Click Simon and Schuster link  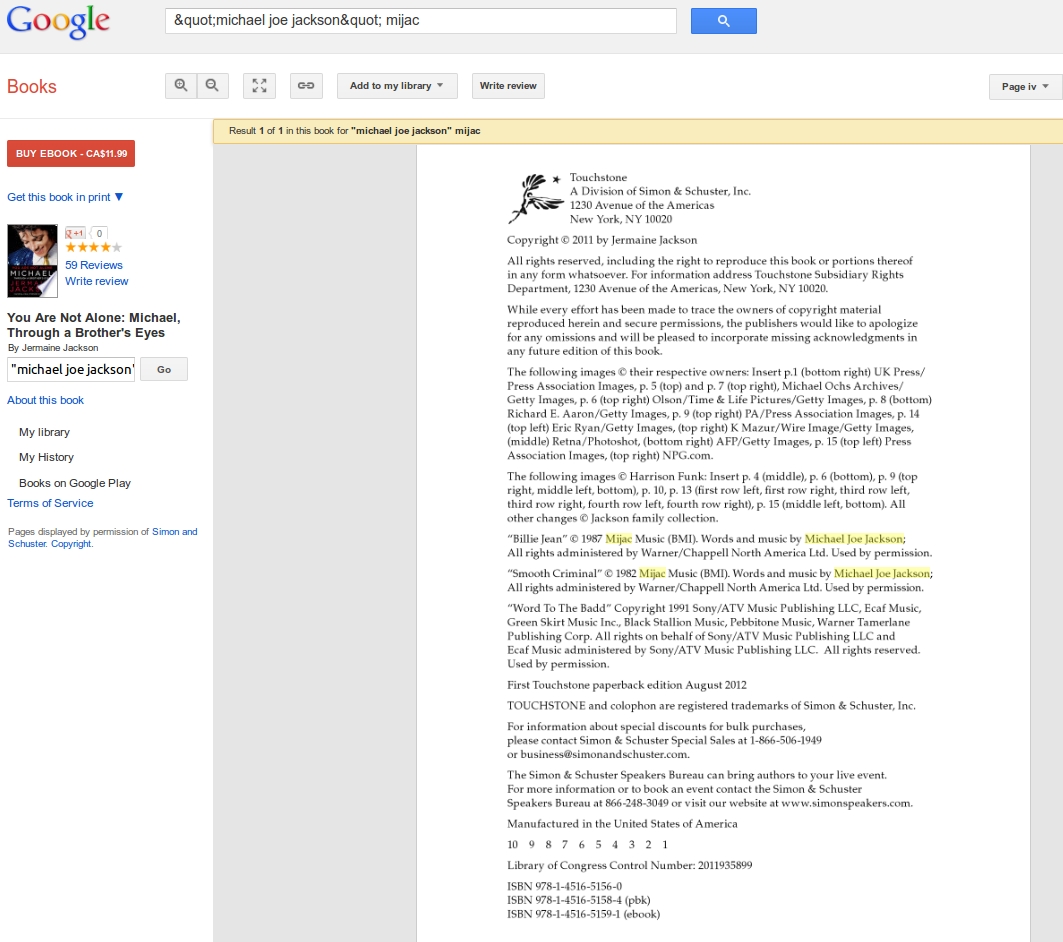[103, 537]
